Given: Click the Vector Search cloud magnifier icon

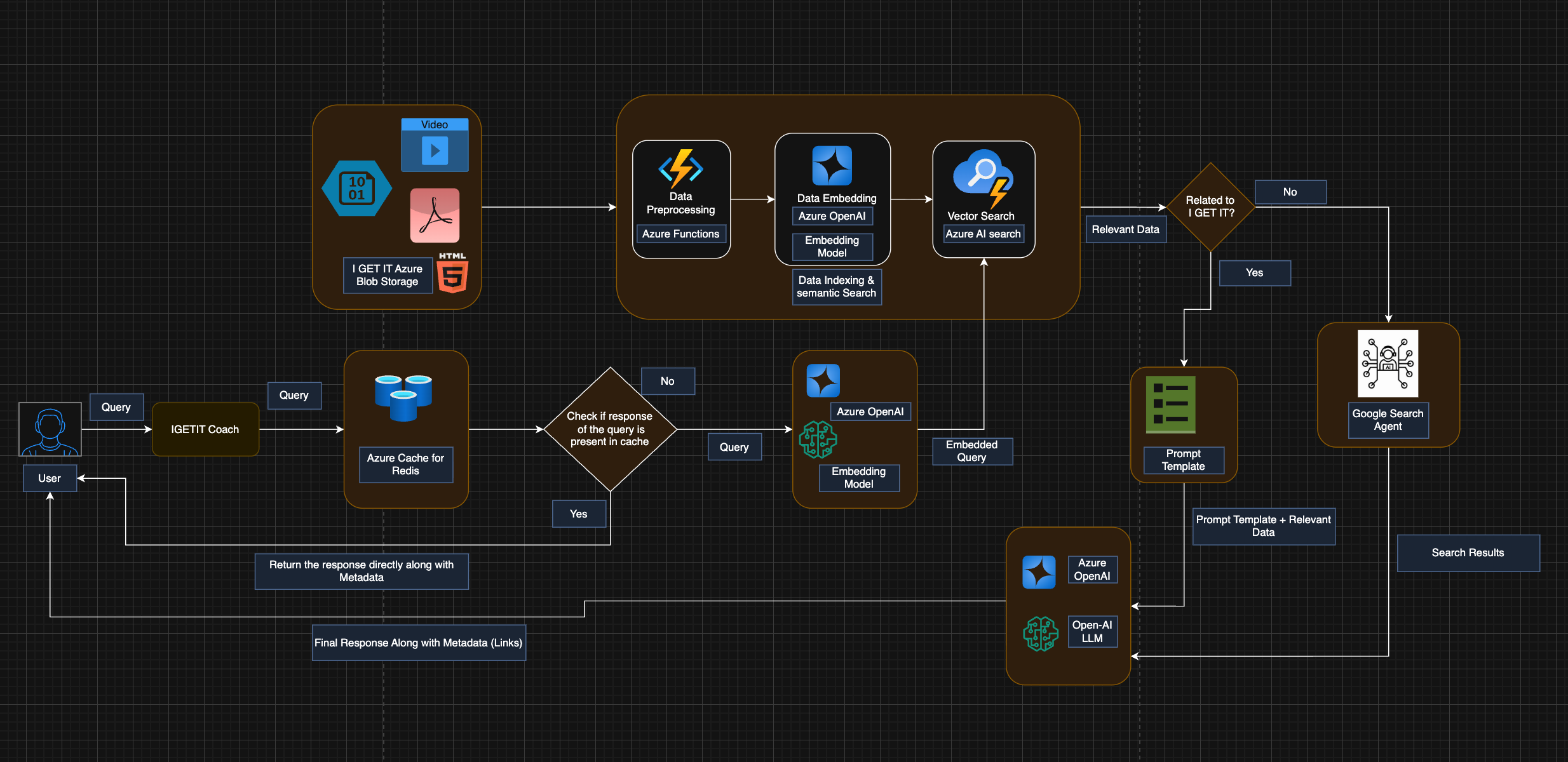Looking at the screenshot, I should click(983, 178).
